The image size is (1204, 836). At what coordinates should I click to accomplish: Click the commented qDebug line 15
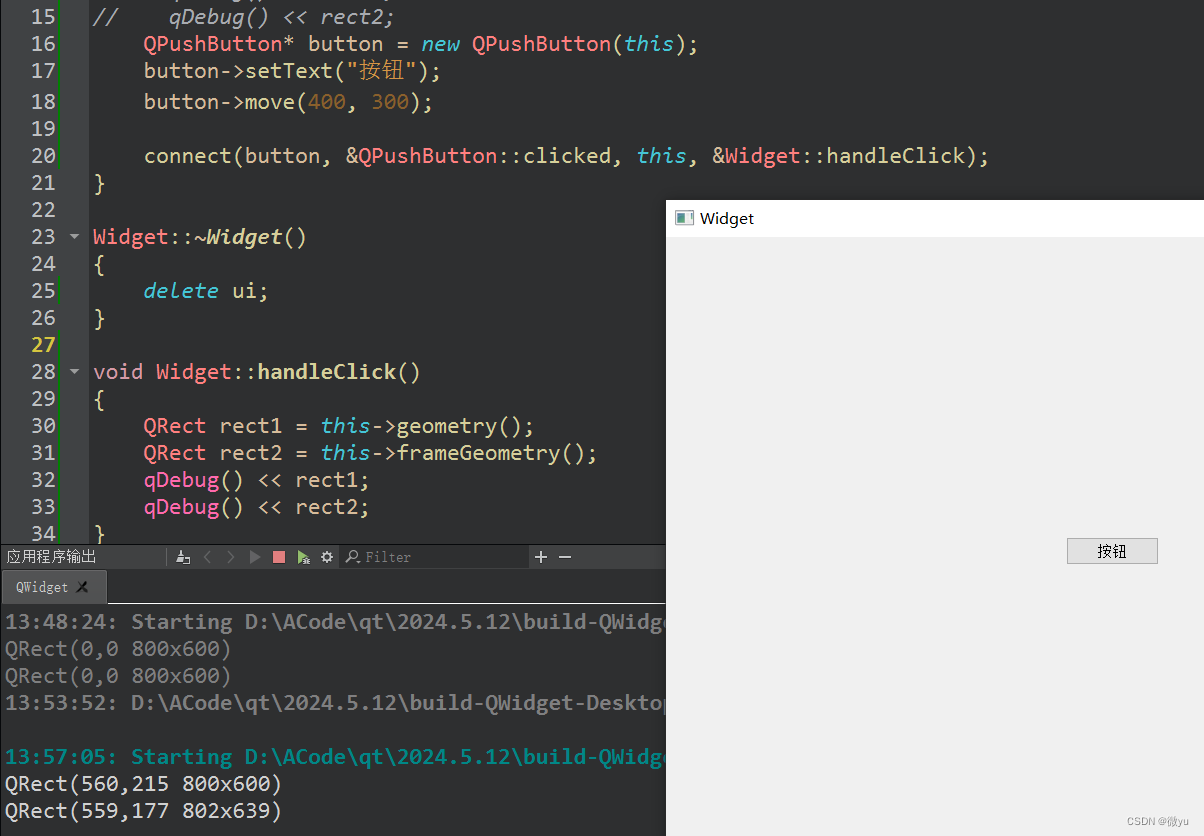click(x=244, y=17)
